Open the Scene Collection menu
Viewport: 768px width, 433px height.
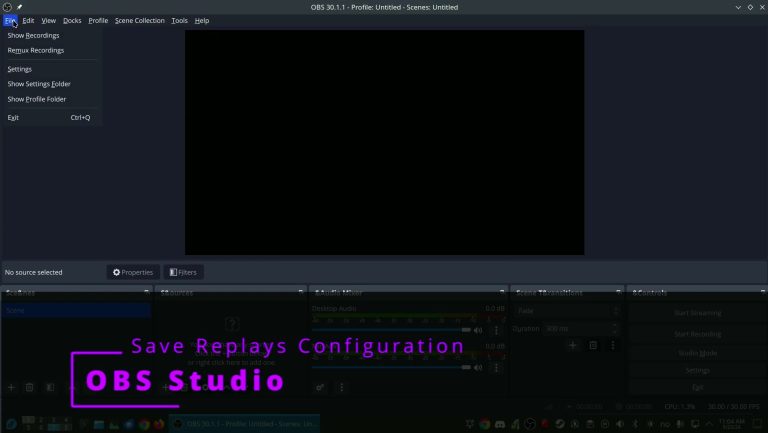[x=140, y=21]
